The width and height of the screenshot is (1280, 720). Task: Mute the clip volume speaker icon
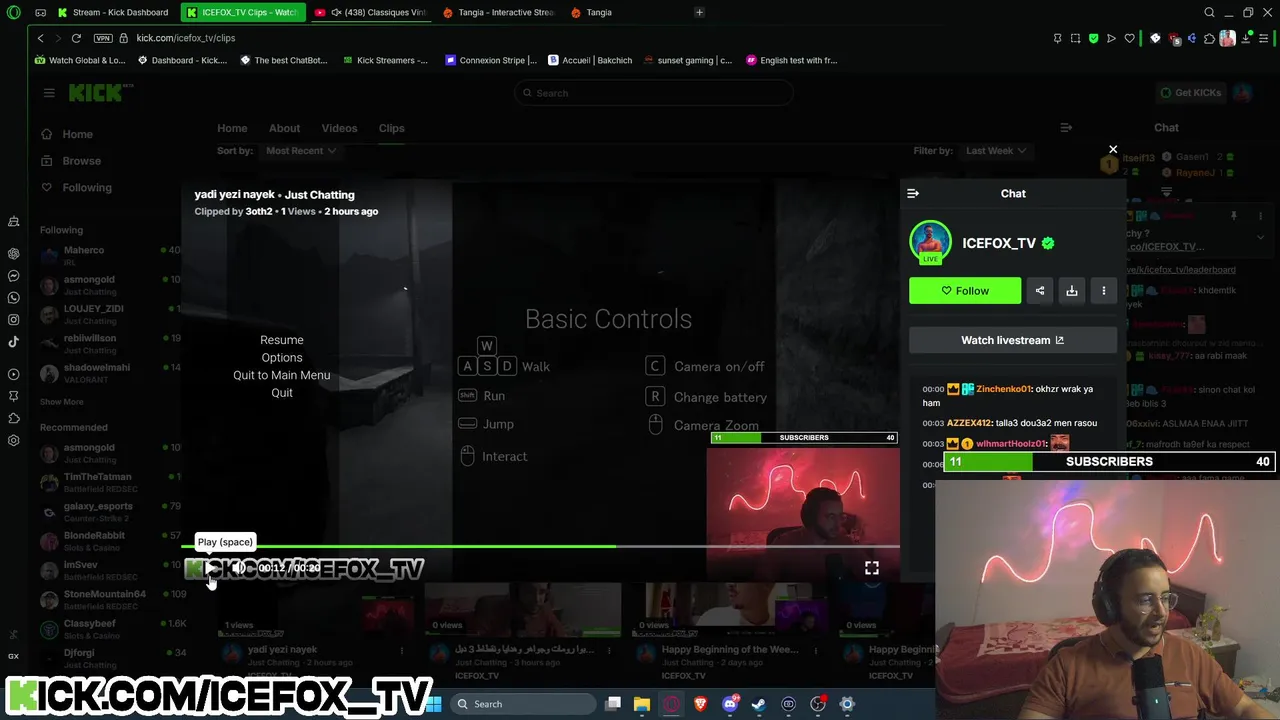click(239, 568)
